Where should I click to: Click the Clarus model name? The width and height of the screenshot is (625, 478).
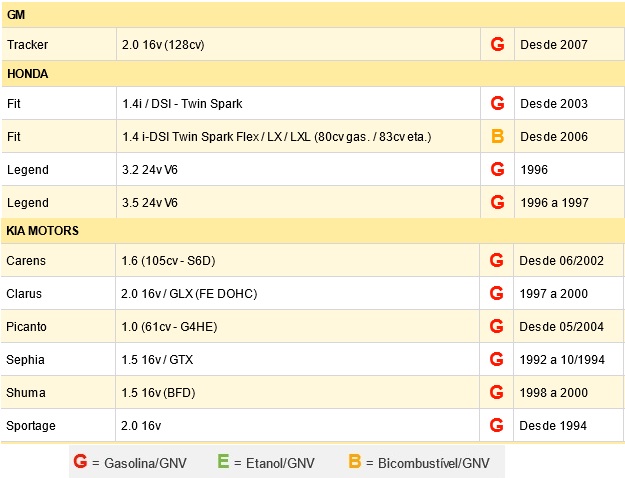pos(24,294)
